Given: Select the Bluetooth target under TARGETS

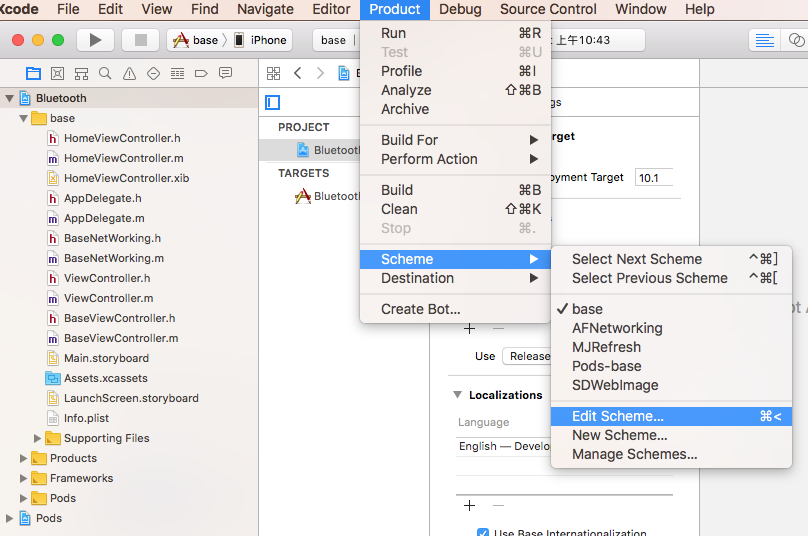Looking at the screenshot, I should coord(328,196).
